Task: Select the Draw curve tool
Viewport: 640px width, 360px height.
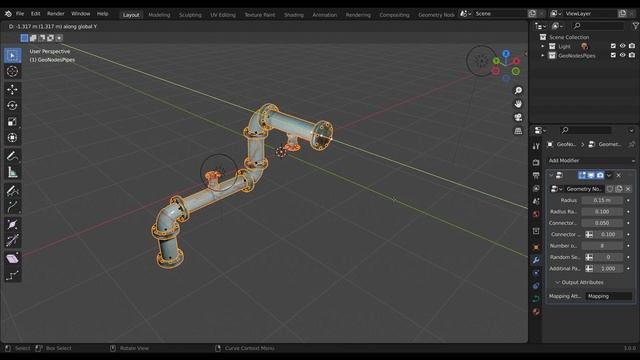Action: click(x=12, y=191)
